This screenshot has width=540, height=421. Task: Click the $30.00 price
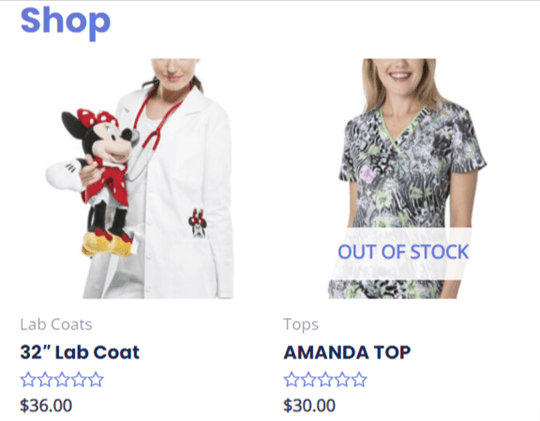pyautogui.click(x=309, y=405)
